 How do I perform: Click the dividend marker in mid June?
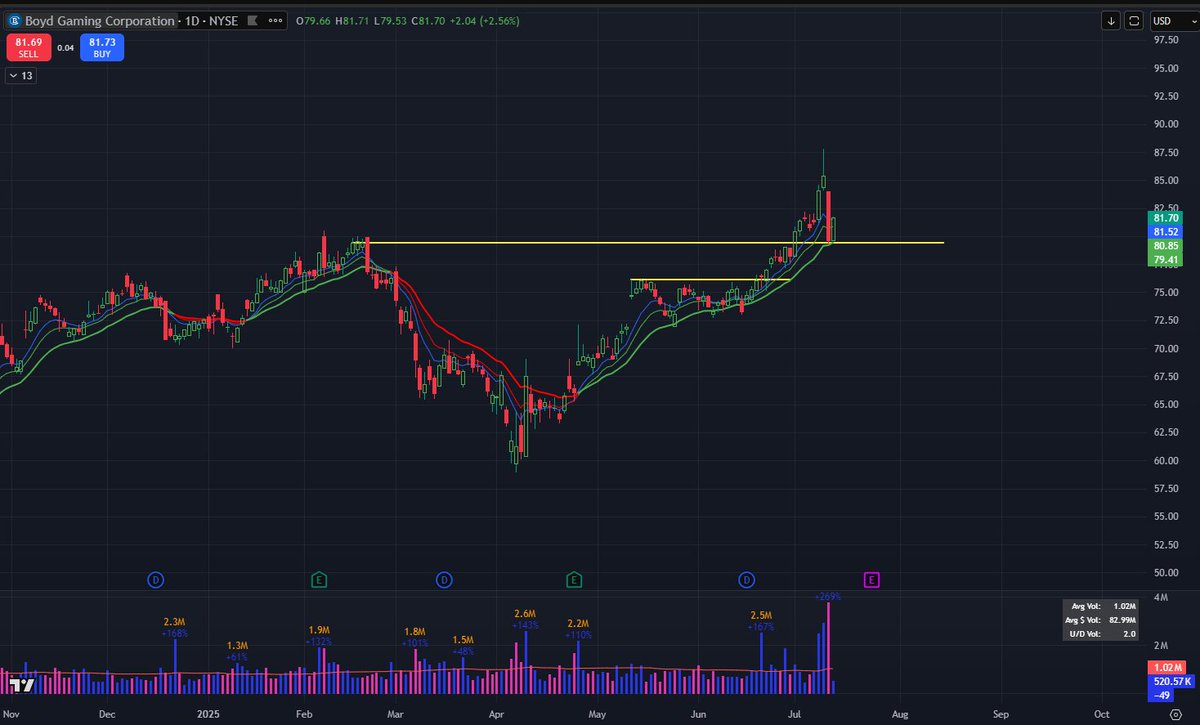[x=746, y=579]
